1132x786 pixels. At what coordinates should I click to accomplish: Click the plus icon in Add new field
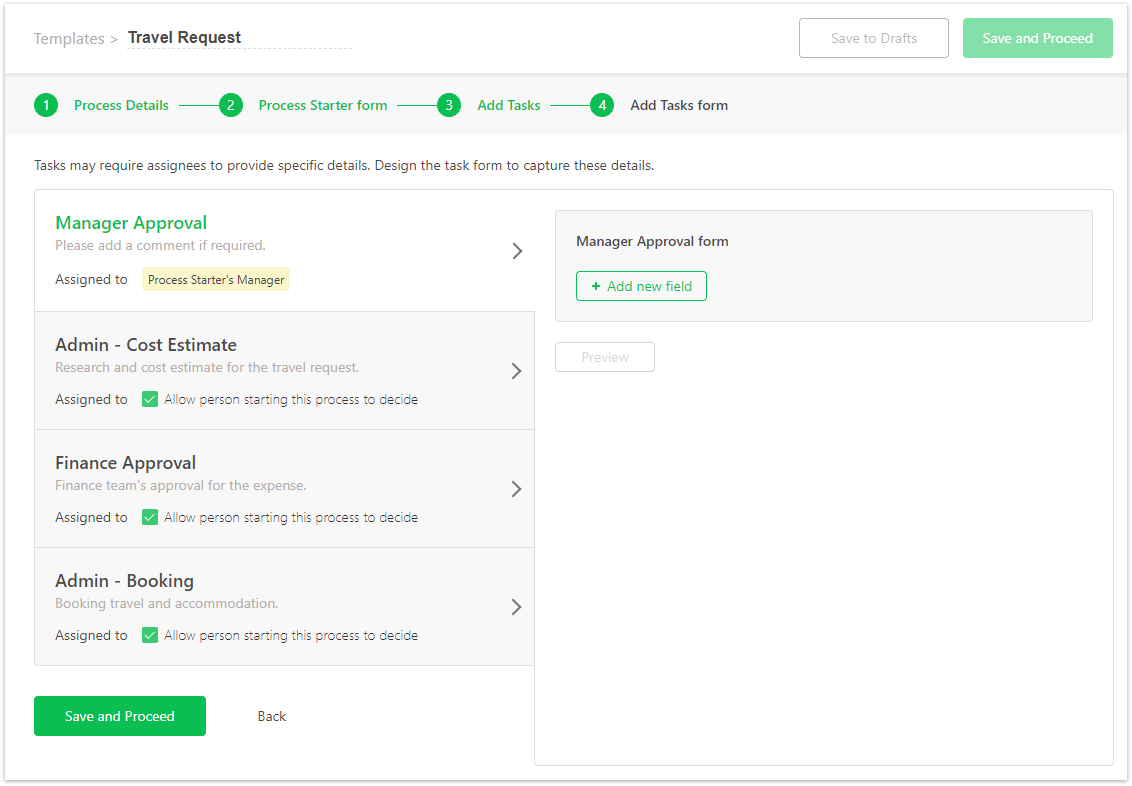coord(596,287)
